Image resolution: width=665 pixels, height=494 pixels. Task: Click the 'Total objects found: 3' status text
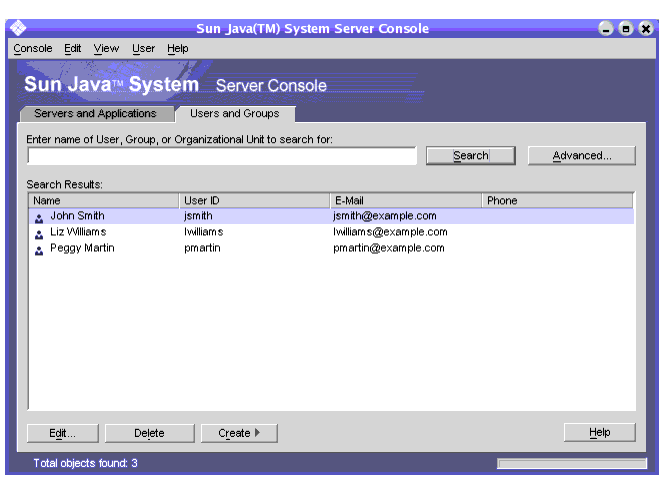[x=85, y=463]
